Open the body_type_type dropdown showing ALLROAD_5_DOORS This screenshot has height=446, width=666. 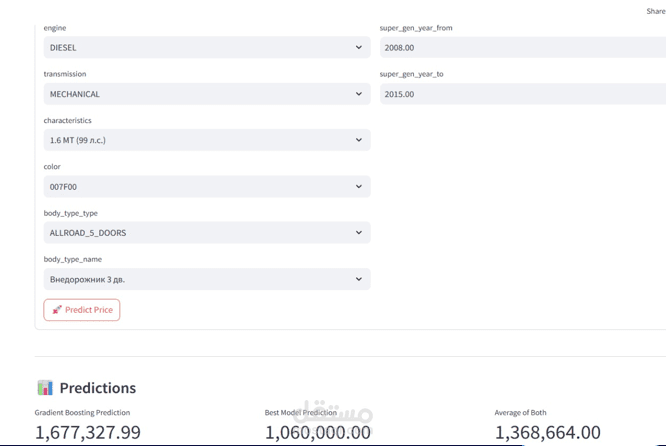tap(206, 233)
